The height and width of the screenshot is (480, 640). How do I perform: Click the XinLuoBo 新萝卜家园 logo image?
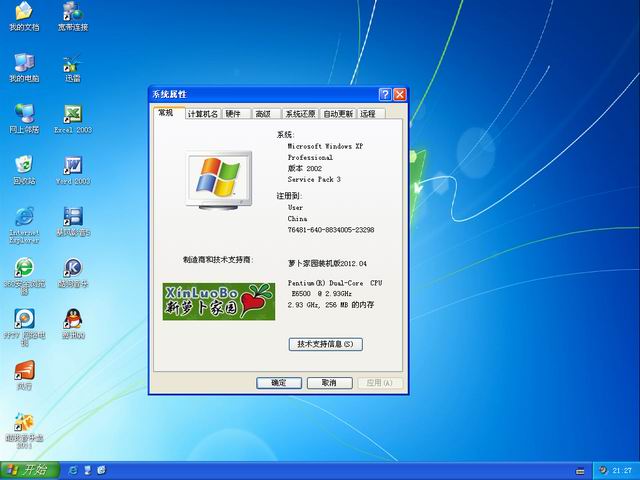pyautogui.click(x=219, y=301)
